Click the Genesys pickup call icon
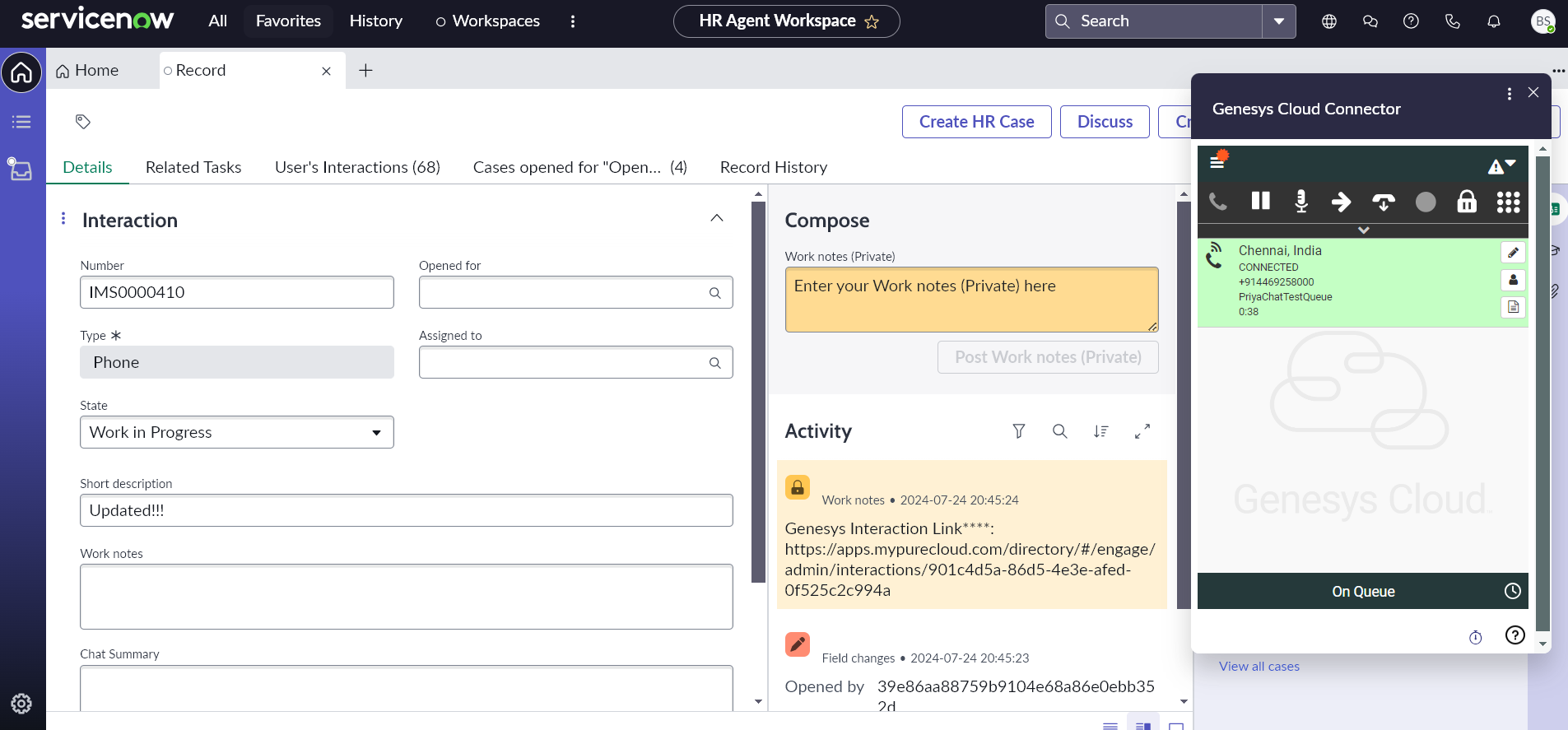This screenshot has height=730, width=1568. 1218,202
